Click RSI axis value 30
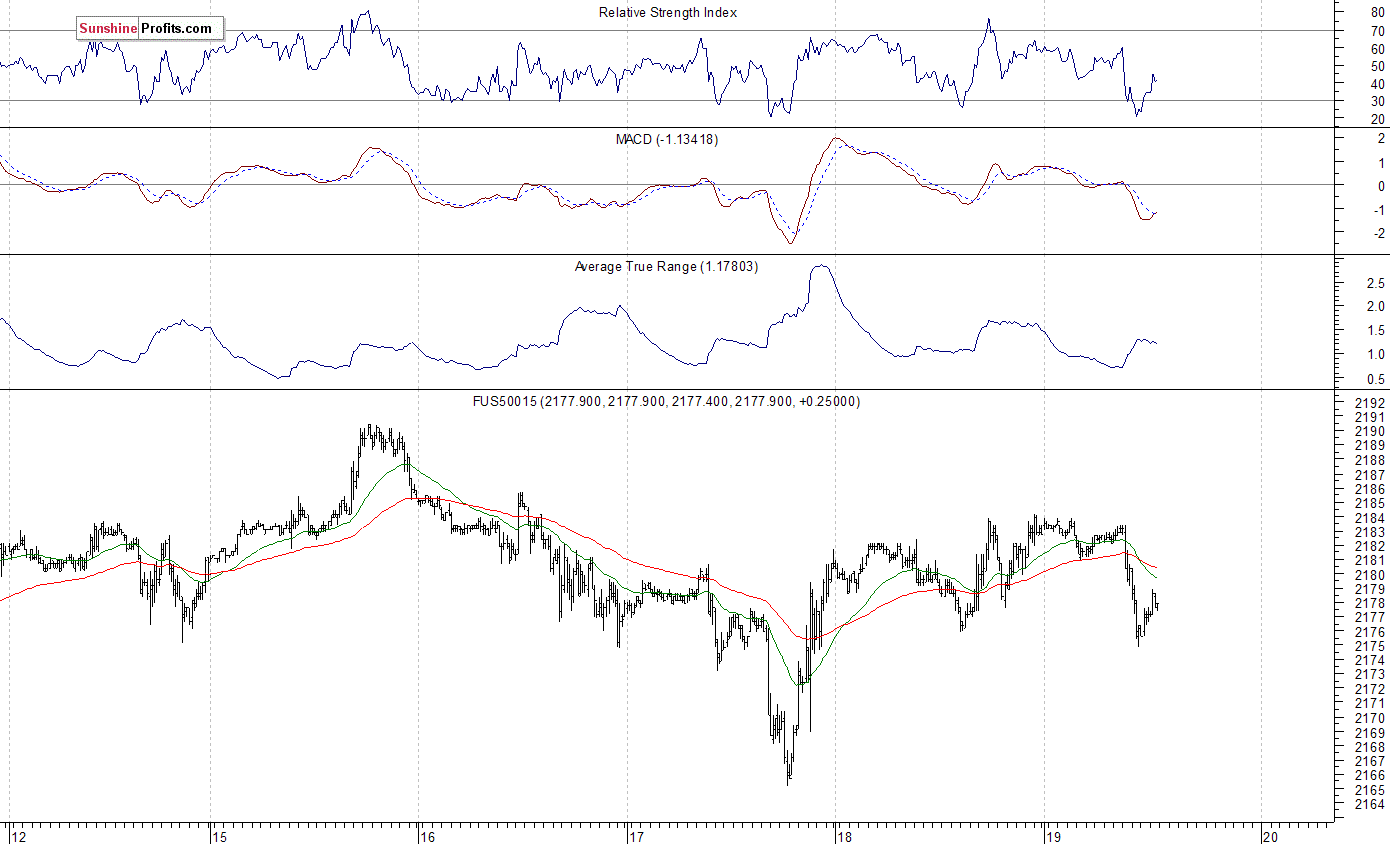The height and width of the screenshot is (844, 1390). tap(1377, 102)
